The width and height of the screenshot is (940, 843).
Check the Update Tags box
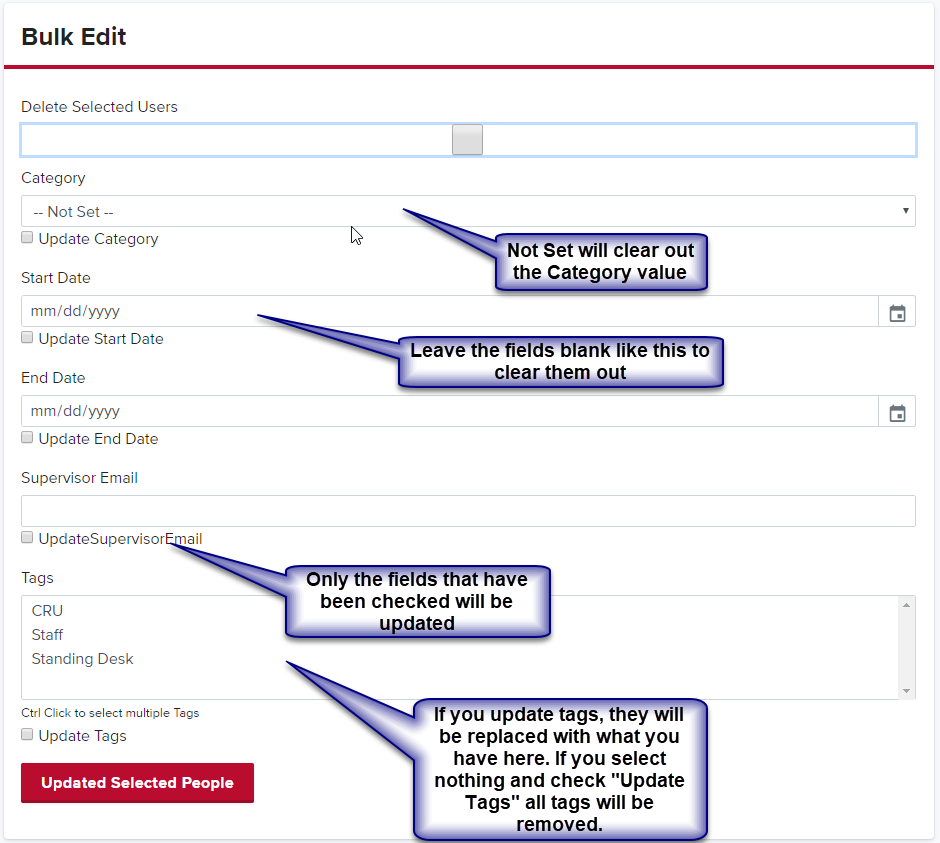point(26,735)
